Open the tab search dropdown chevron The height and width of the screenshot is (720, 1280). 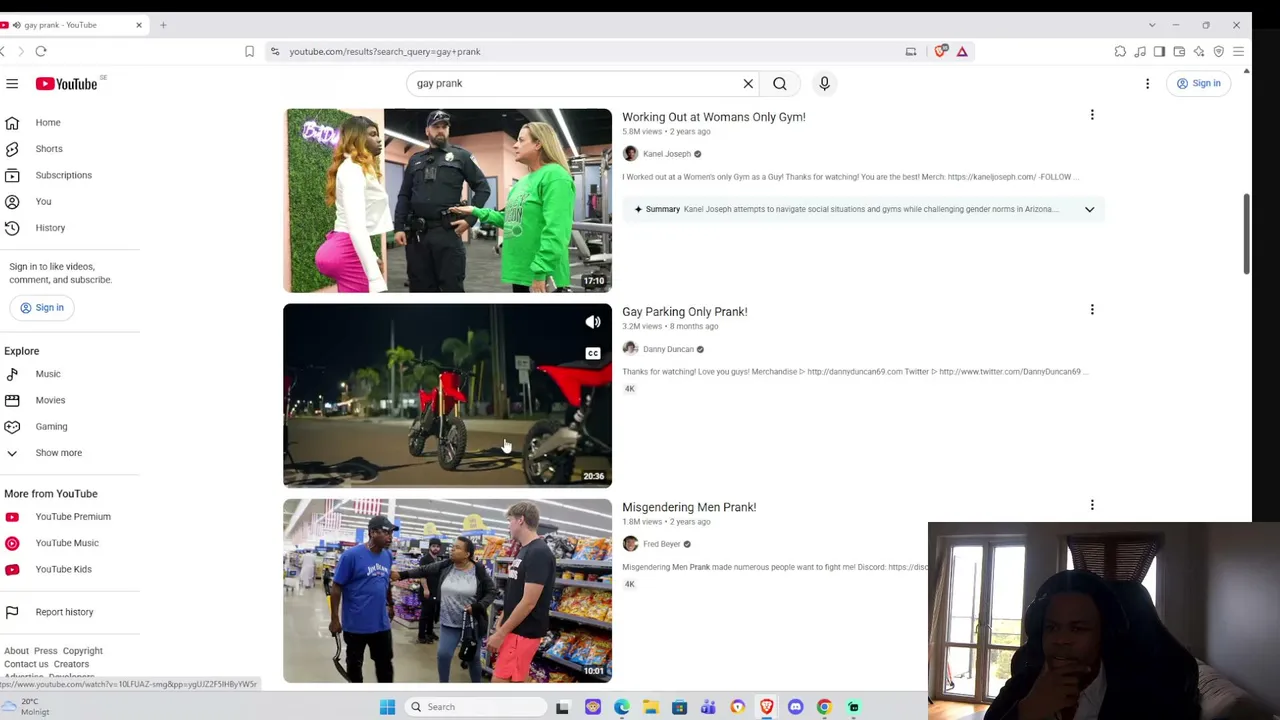click(x=1152, y=25)
